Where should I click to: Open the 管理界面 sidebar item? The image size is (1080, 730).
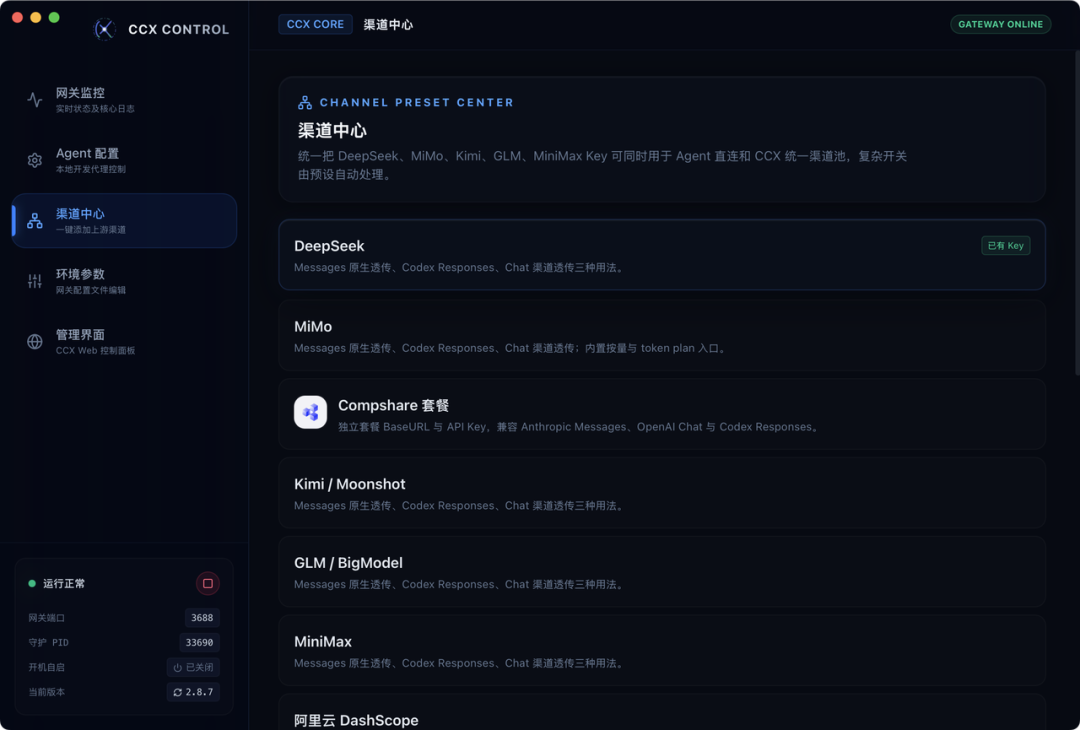pos(125,341)
